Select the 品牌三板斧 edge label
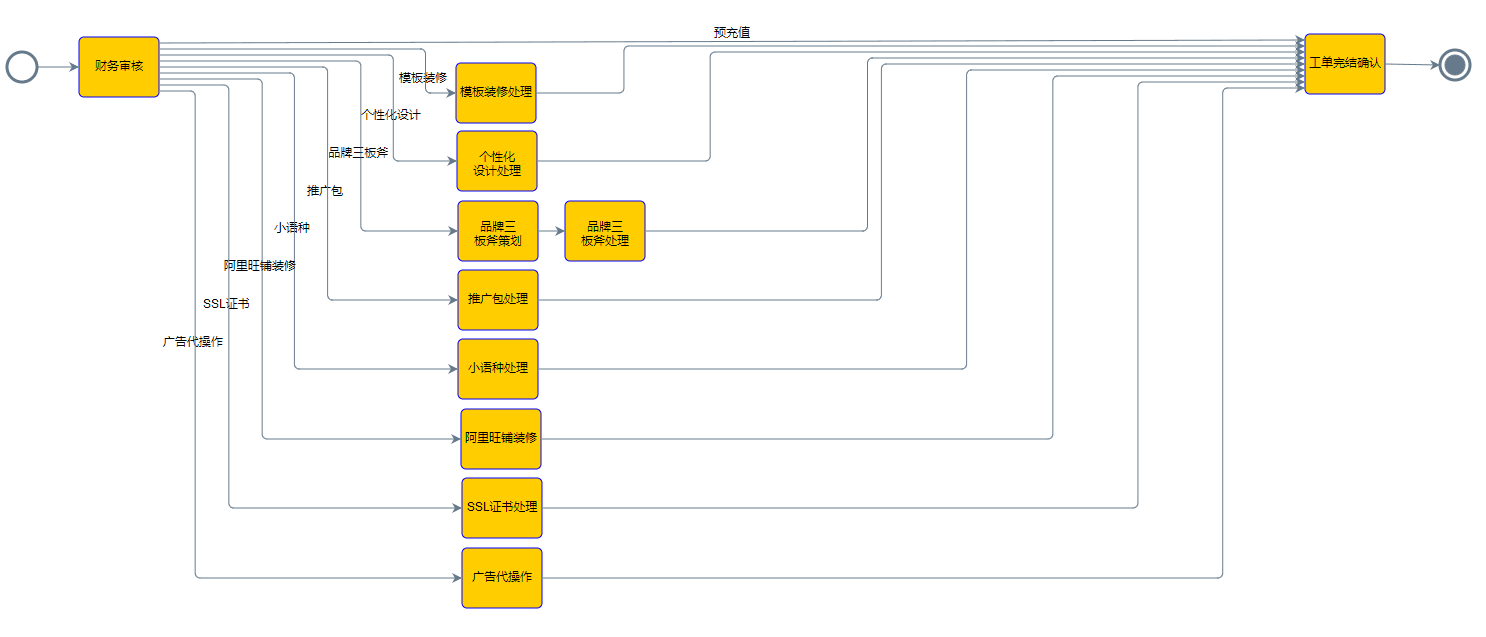 (359, 153)
